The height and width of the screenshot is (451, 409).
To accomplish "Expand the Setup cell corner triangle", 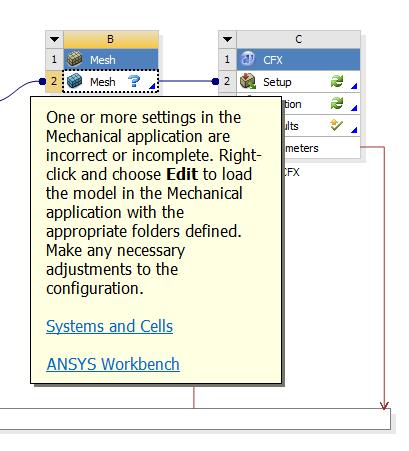I will 354,86.
